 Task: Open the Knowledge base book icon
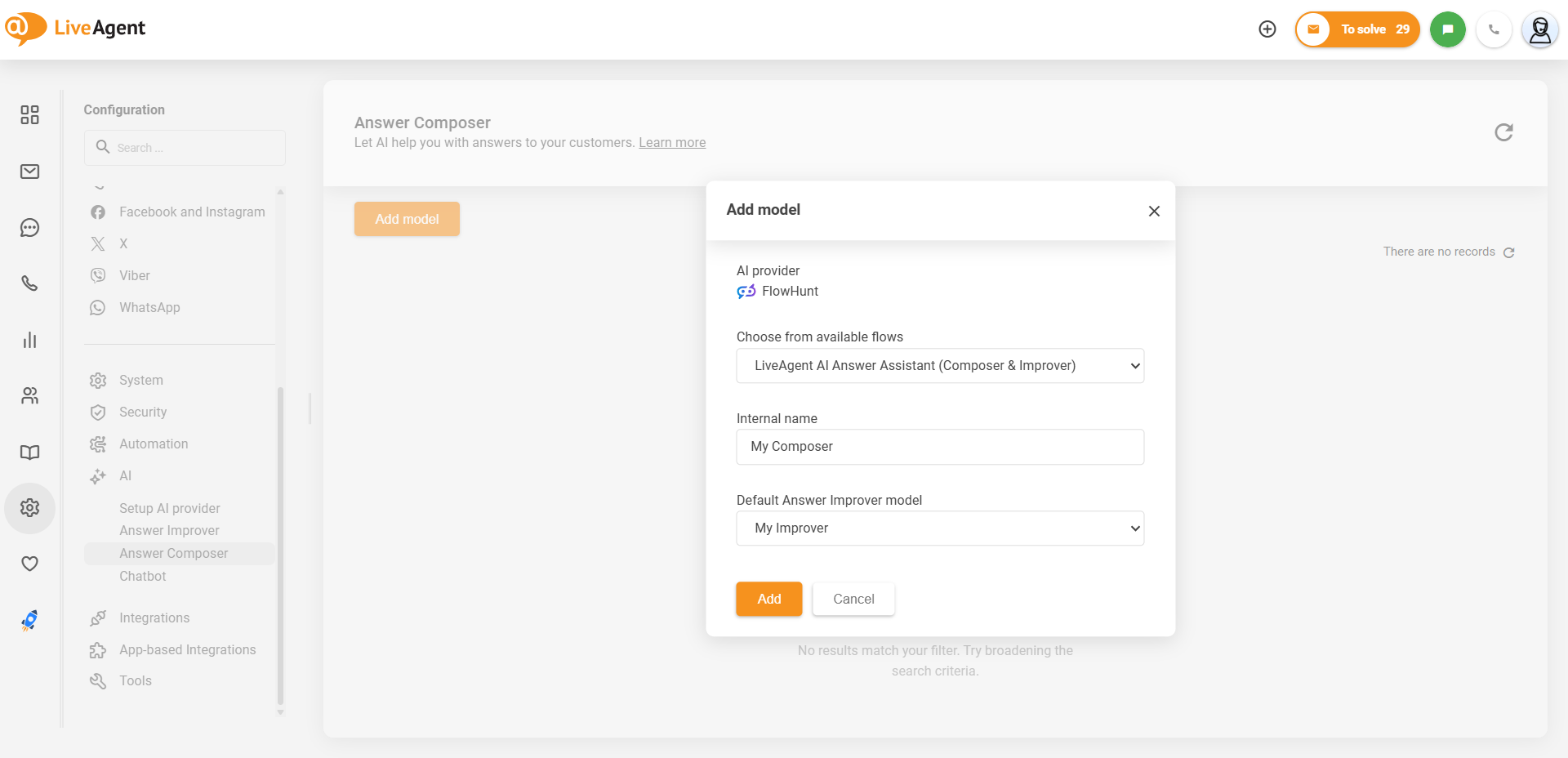(30, 453)
